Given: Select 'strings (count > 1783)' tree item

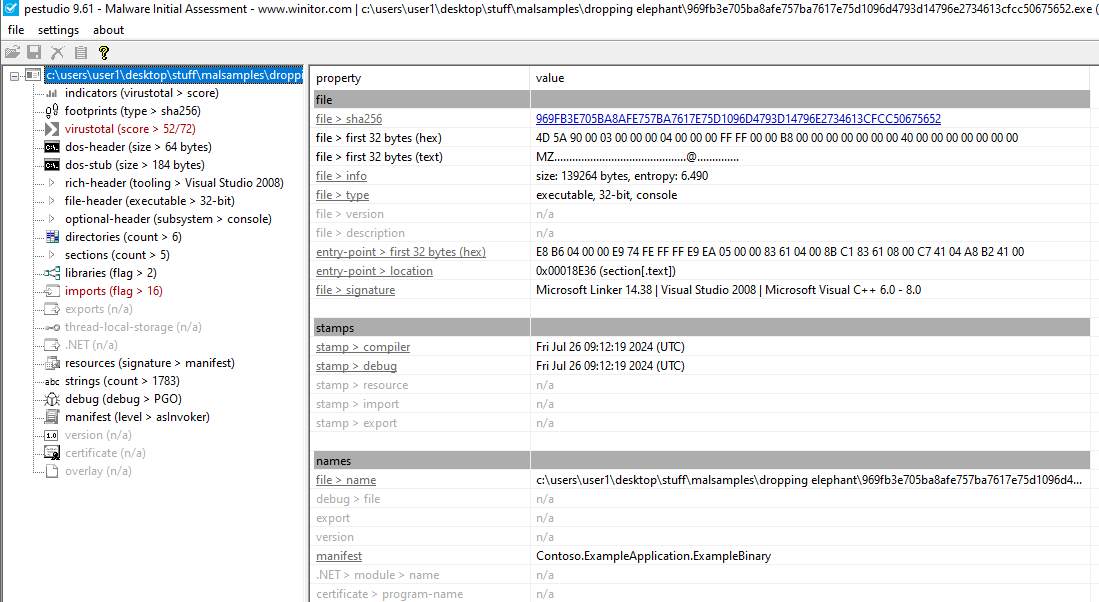Looking at the screenshot, I should coord(122,381).
